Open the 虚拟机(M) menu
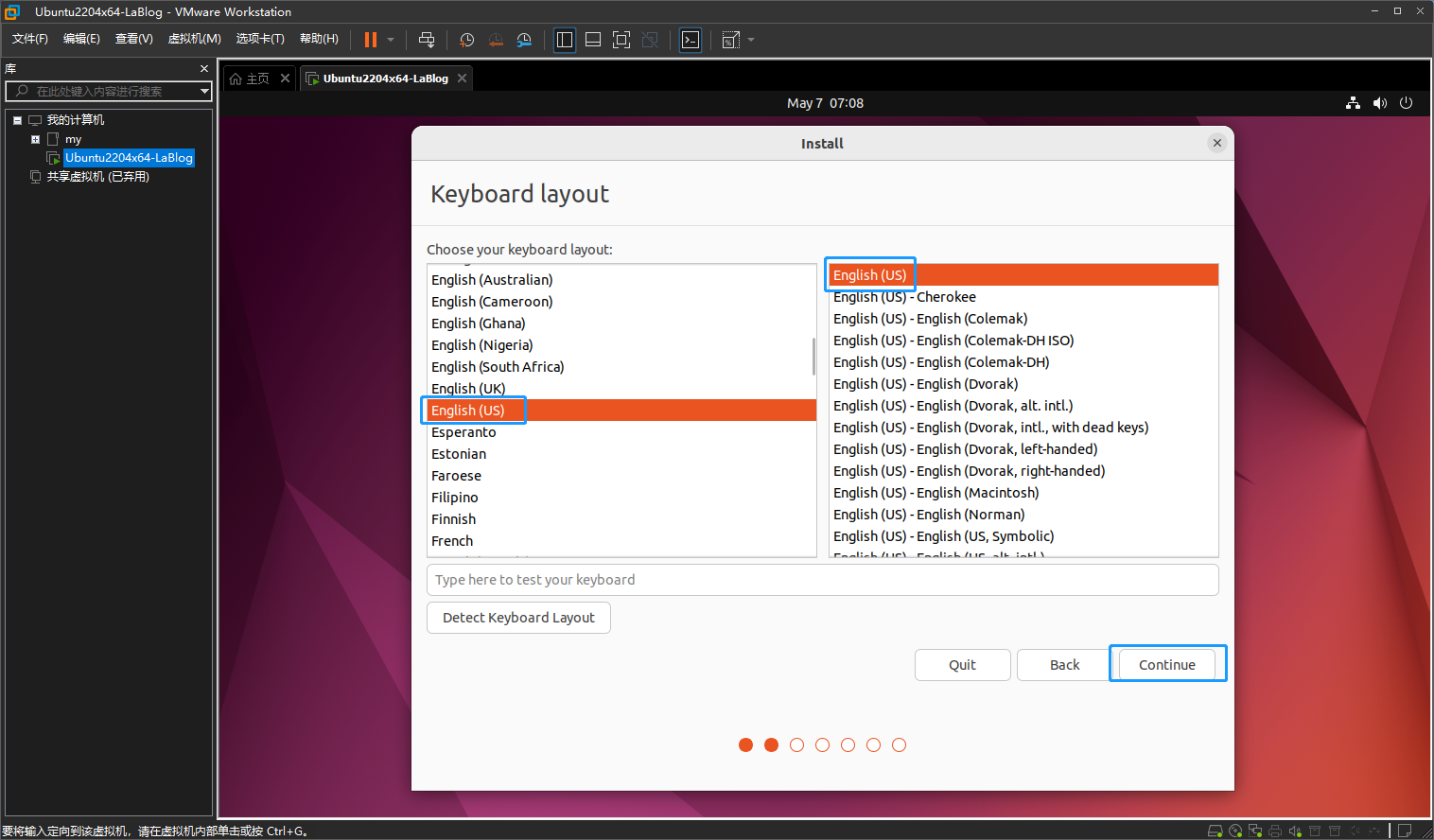Viewport: 1434px width, 840px height. 194,39
